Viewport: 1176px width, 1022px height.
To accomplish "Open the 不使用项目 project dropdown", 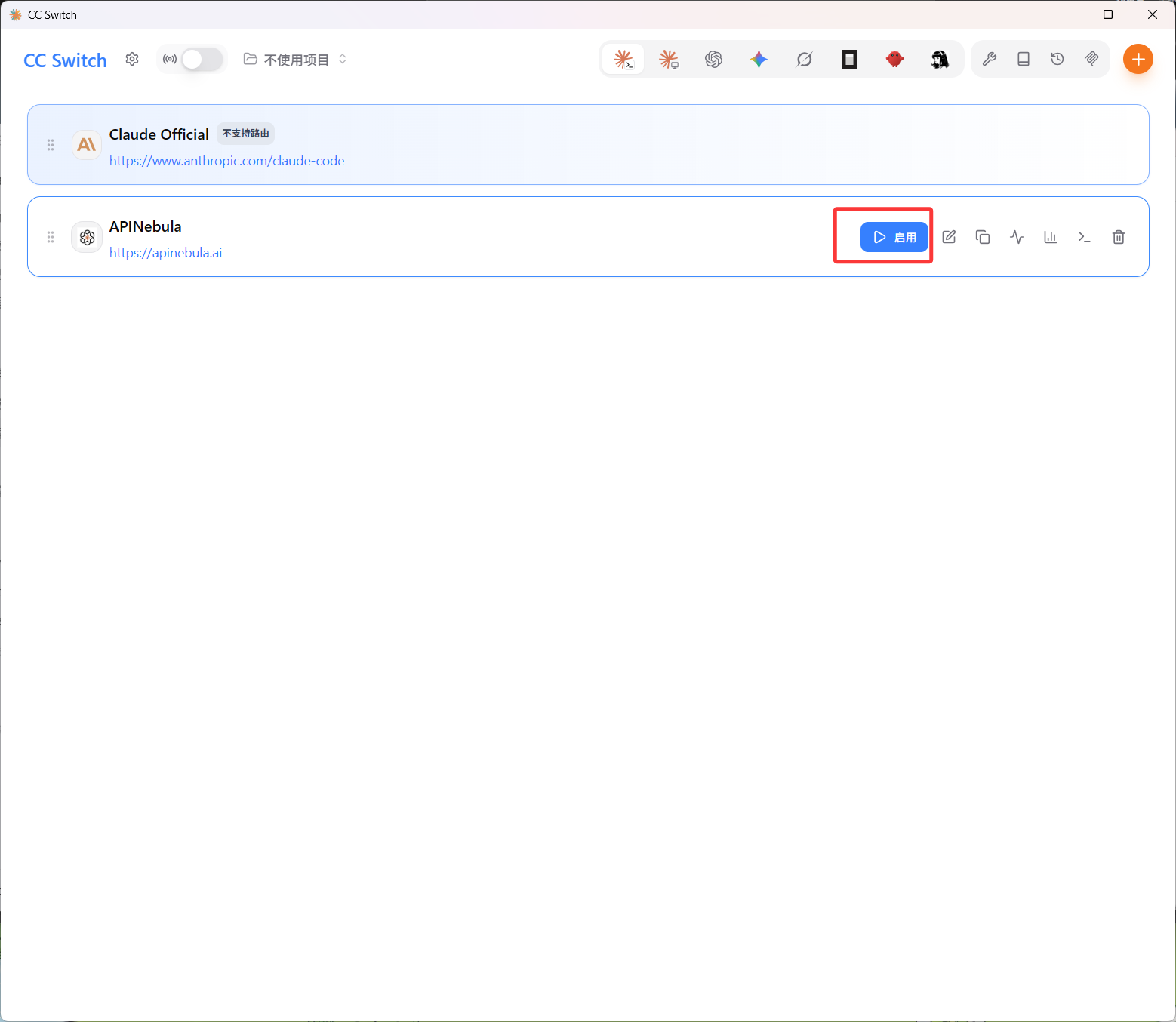I will (x=295, y=59).
